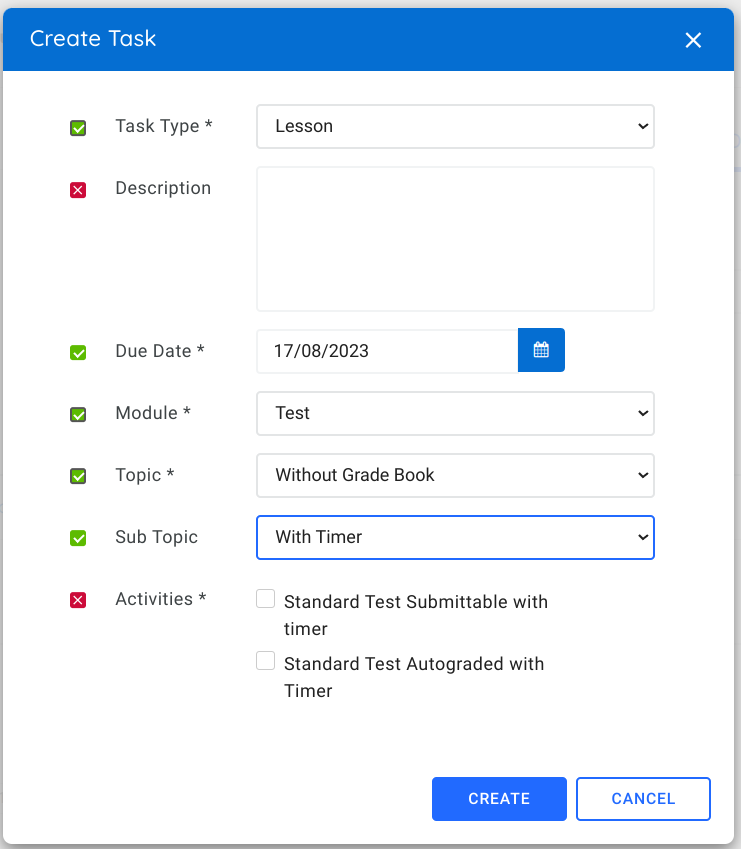Image resolution: width=741 pixels, height=849 pixels.
Task: Open the Module dropdown showing Test
Action: (455, 413)
